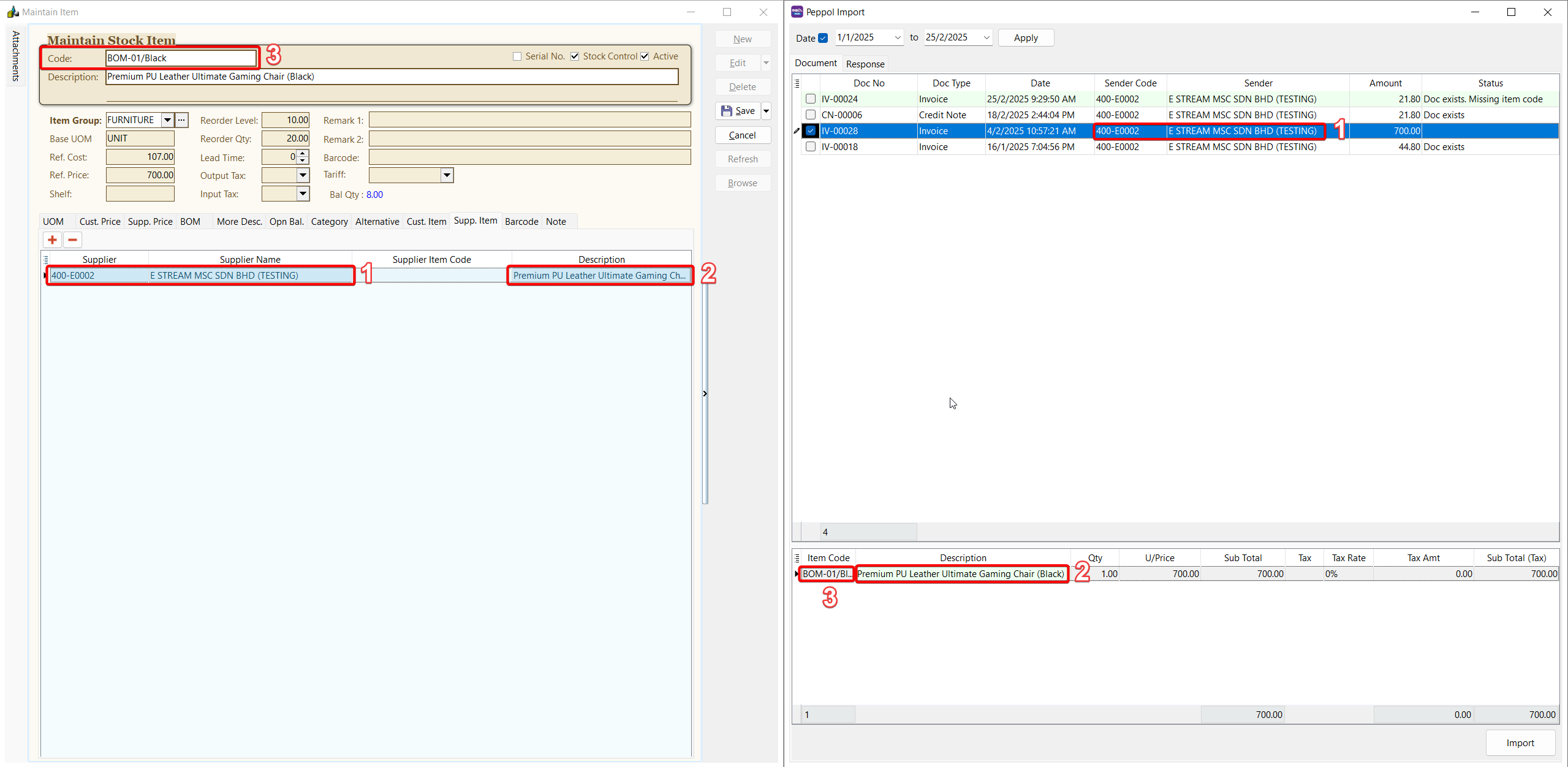Toggle the Stock Control checkbox
The width and height of the screenshot is (1568, 767).
tap(575, 56)
